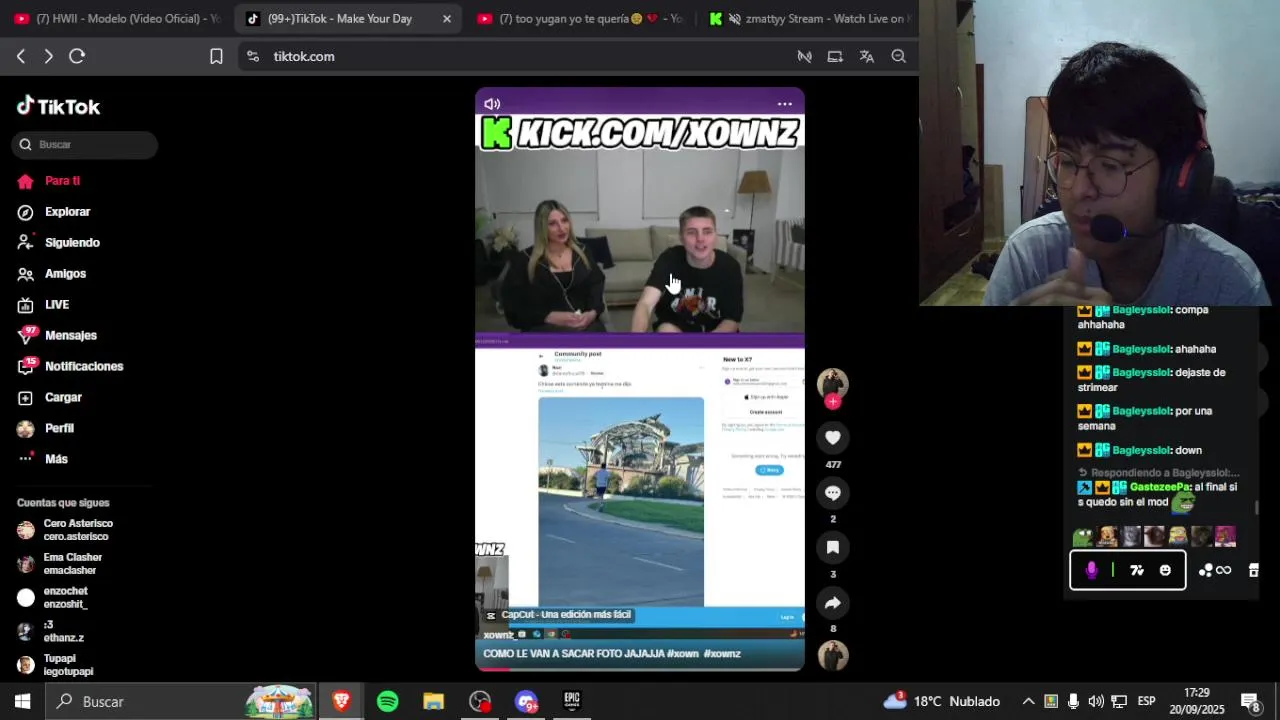Click the #xown hashtag
Screen dimensions: 1280x720
[683, 654]
